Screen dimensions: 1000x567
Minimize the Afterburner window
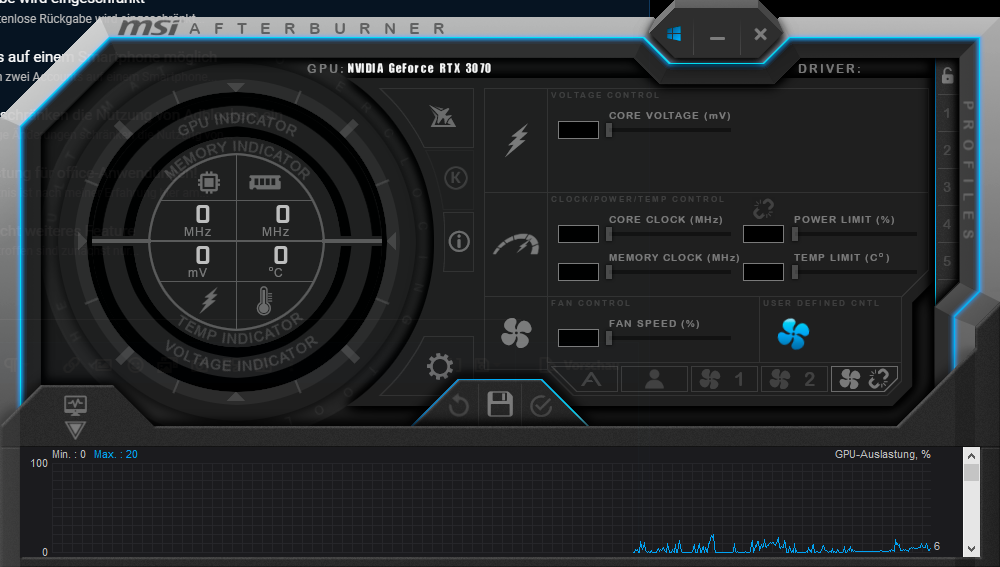[x=717, y=37]
